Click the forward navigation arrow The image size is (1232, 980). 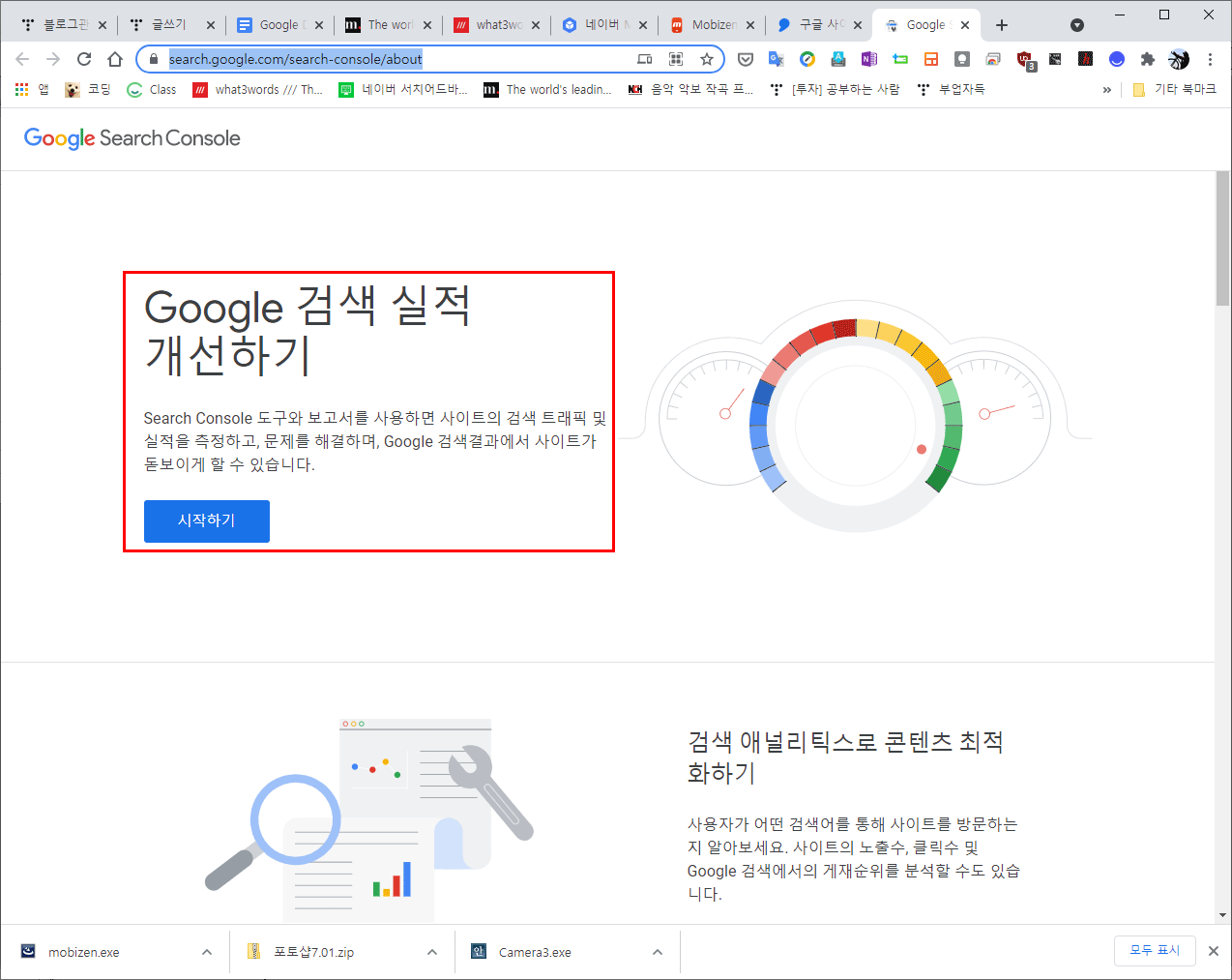[x=53, y=59]
